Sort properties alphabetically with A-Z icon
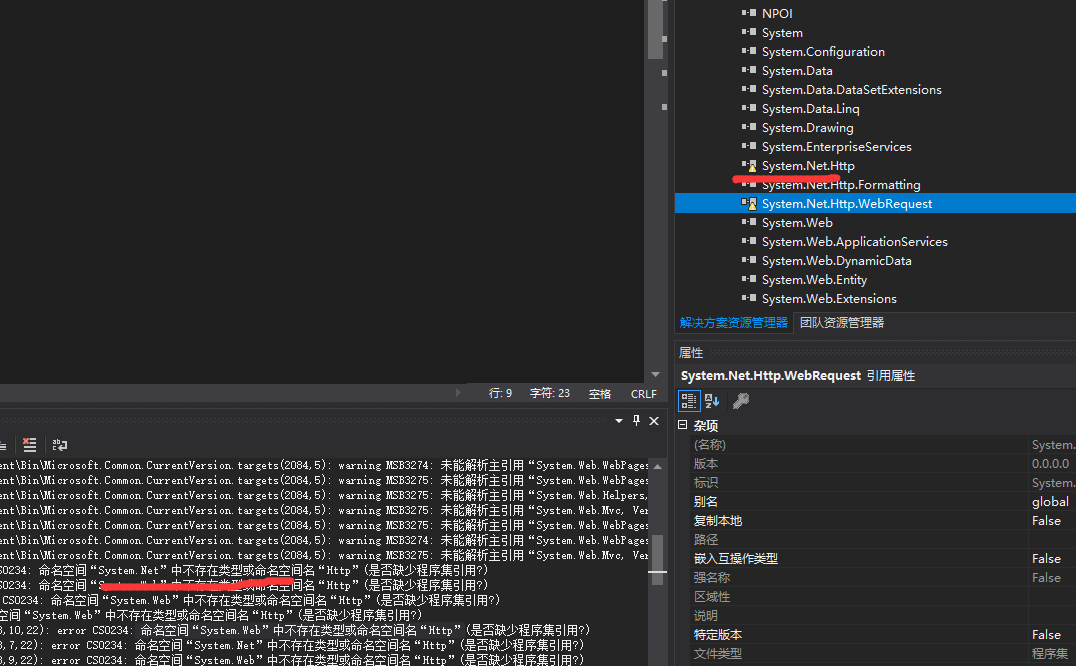 pyautogui.click(x=712, y=401)
